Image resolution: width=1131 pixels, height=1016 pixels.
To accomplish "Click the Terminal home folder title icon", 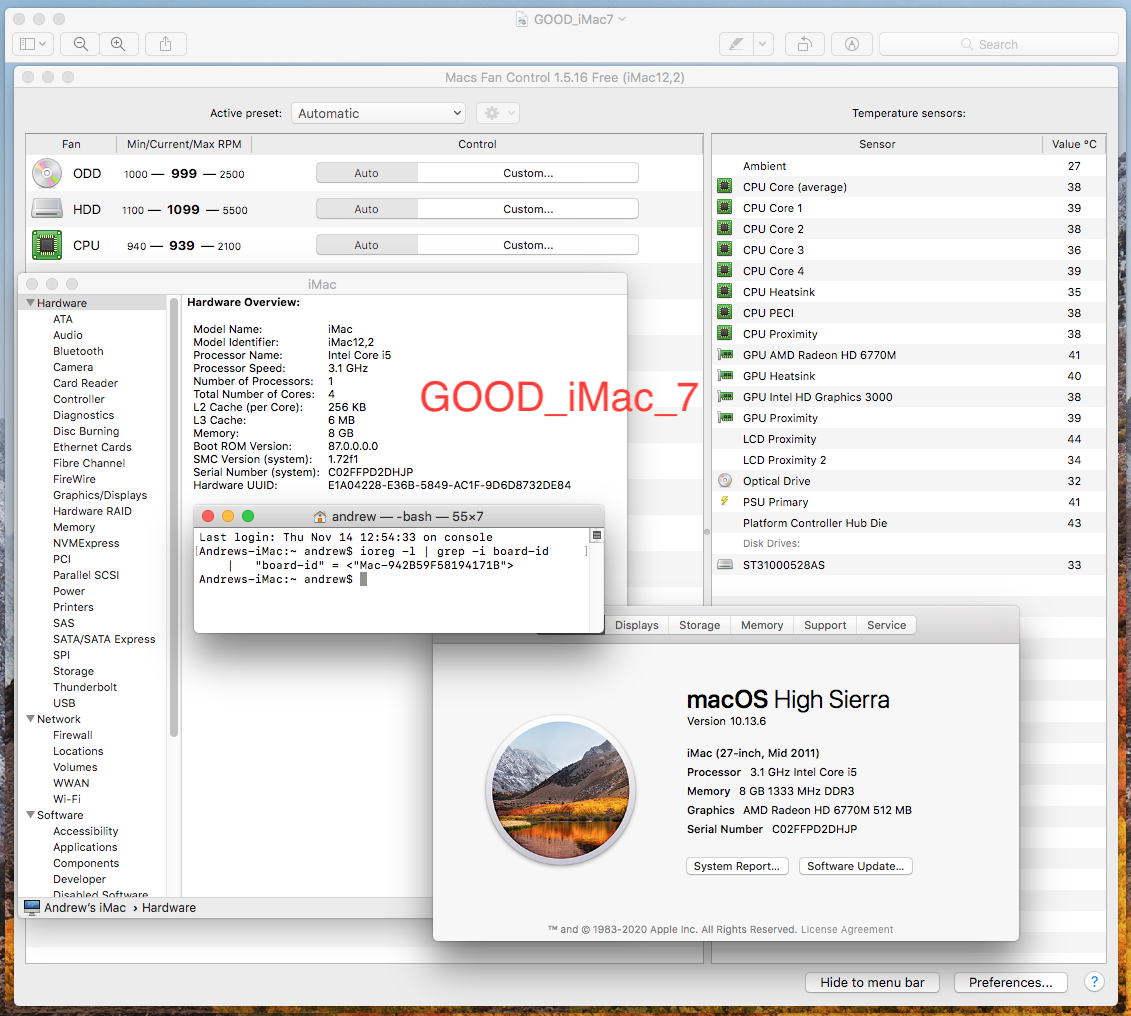I will (320, 516).
